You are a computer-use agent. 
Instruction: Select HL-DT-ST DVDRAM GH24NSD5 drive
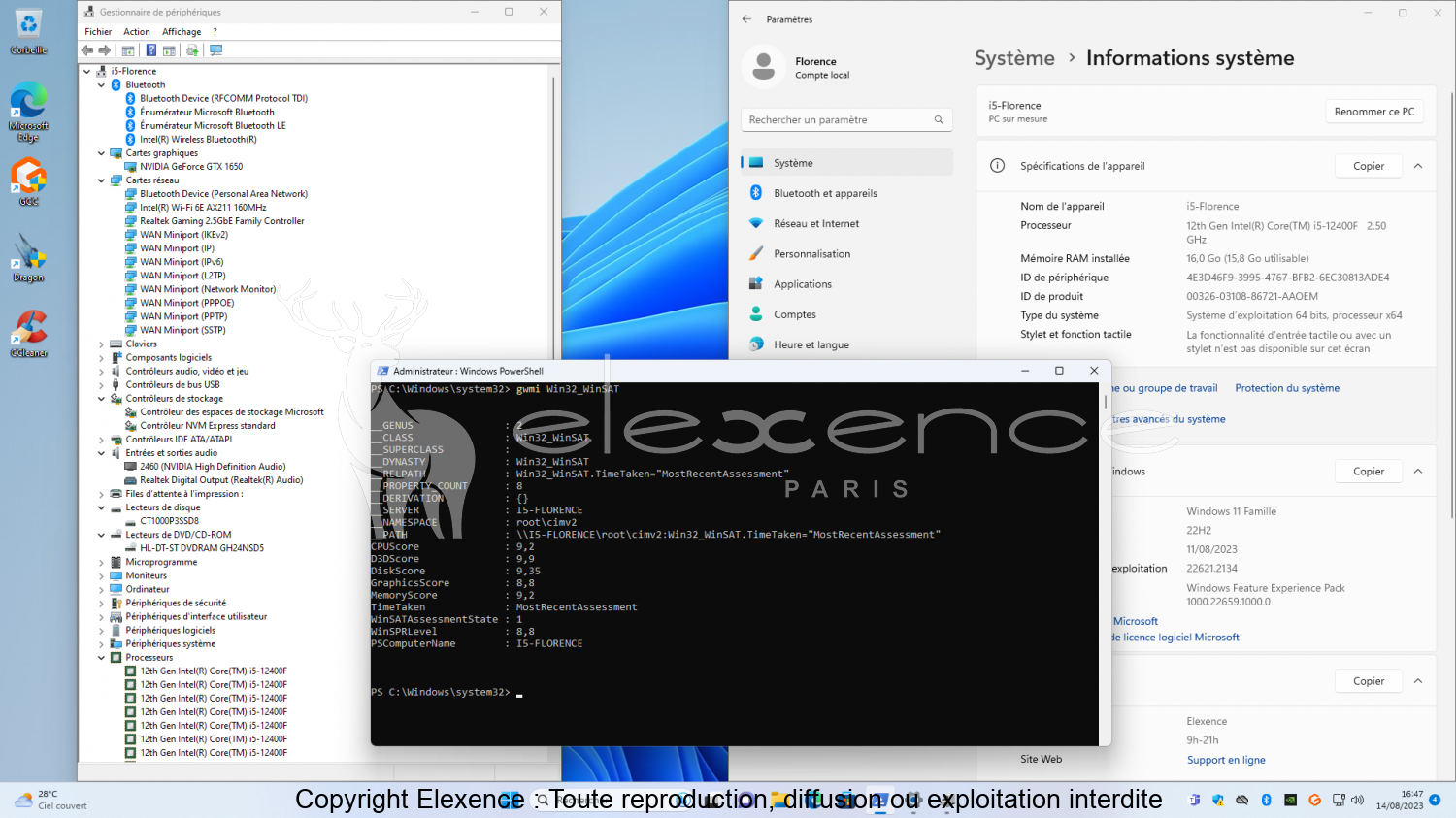pos(202,548)
